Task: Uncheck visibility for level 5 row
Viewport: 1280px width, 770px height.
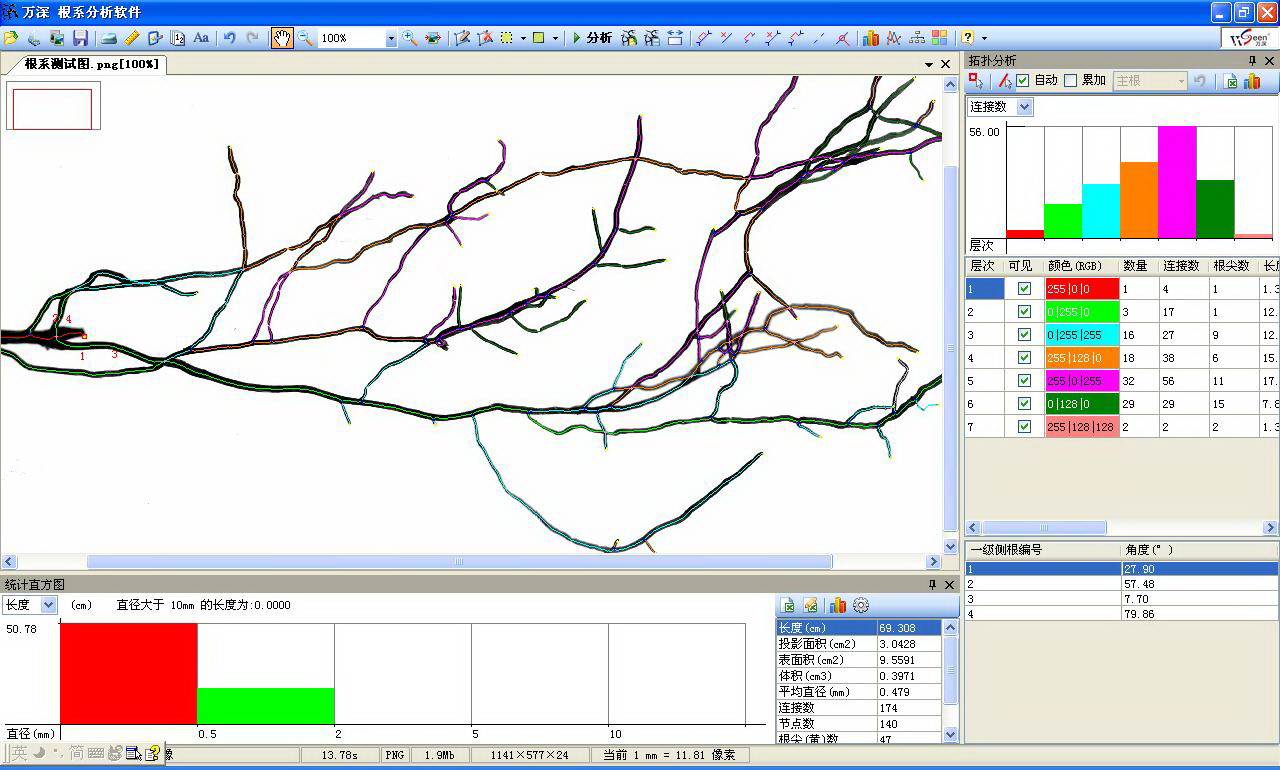Action: click(1024, 380)
